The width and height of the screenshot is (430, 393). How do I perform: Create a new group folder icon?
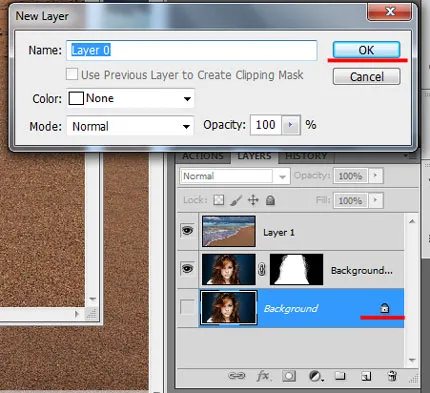[x=340, y=376]
